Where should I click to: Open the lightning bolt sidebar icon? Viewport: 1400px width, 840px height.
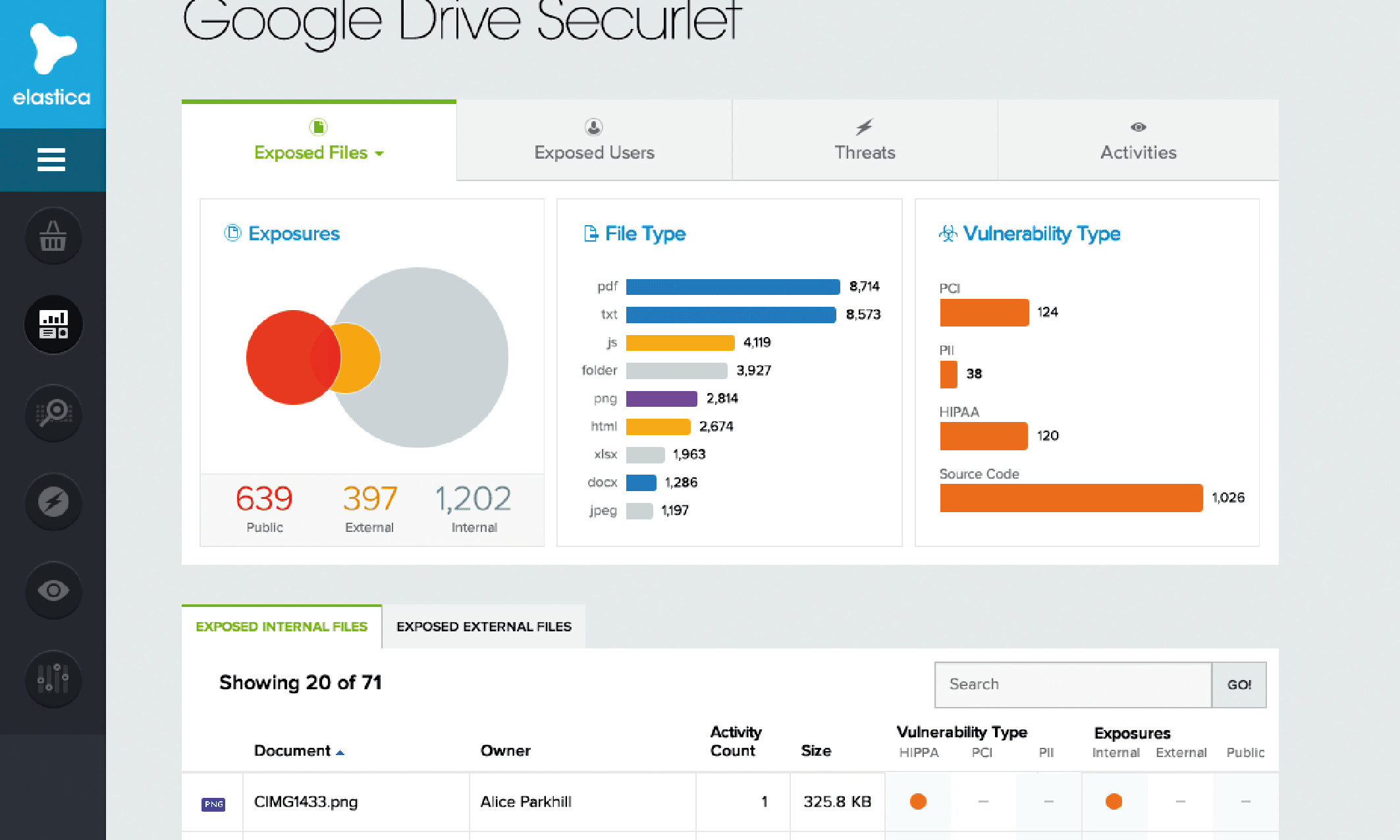pos(53,502)
